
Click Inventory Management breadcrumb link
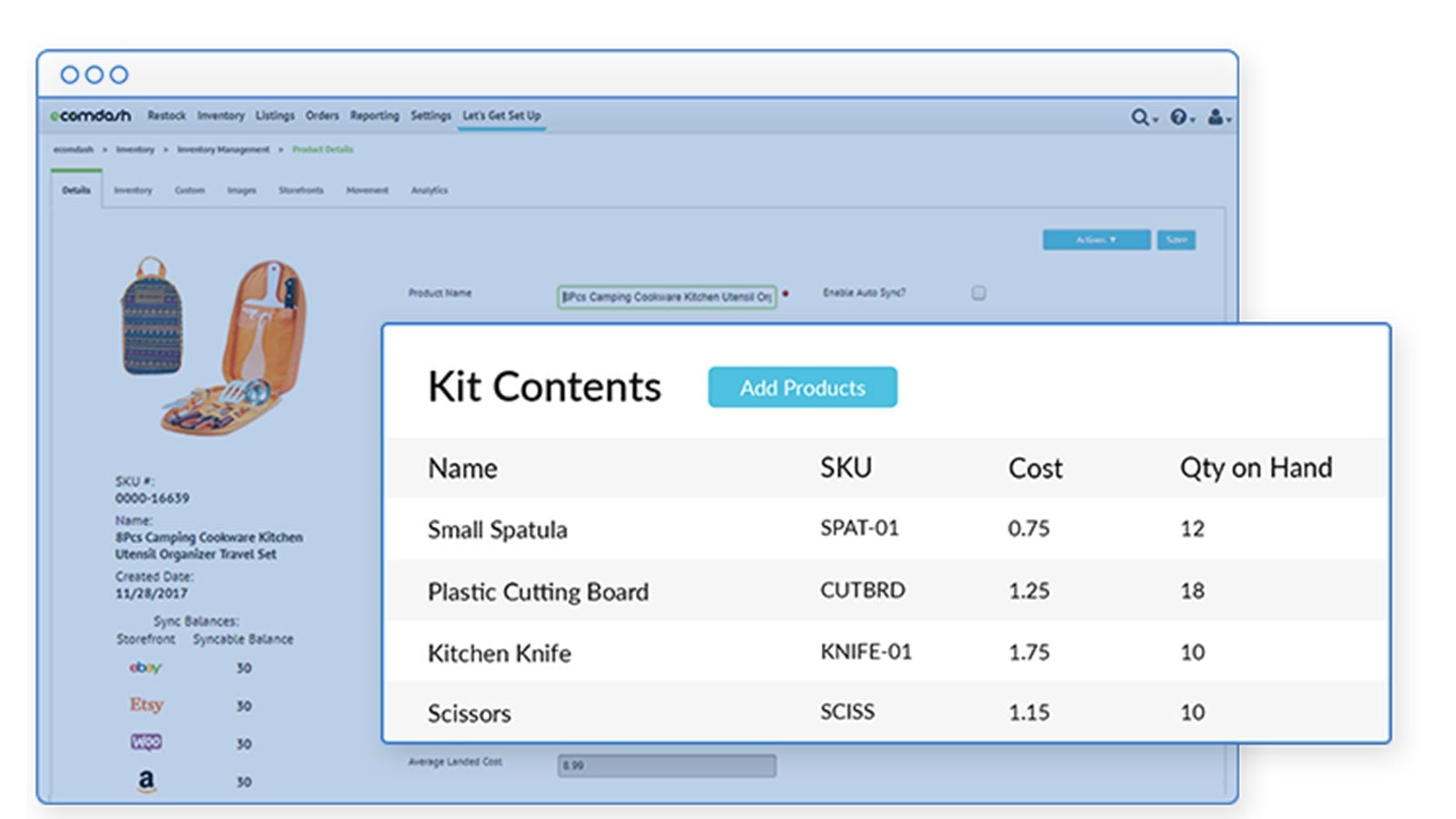223,149
